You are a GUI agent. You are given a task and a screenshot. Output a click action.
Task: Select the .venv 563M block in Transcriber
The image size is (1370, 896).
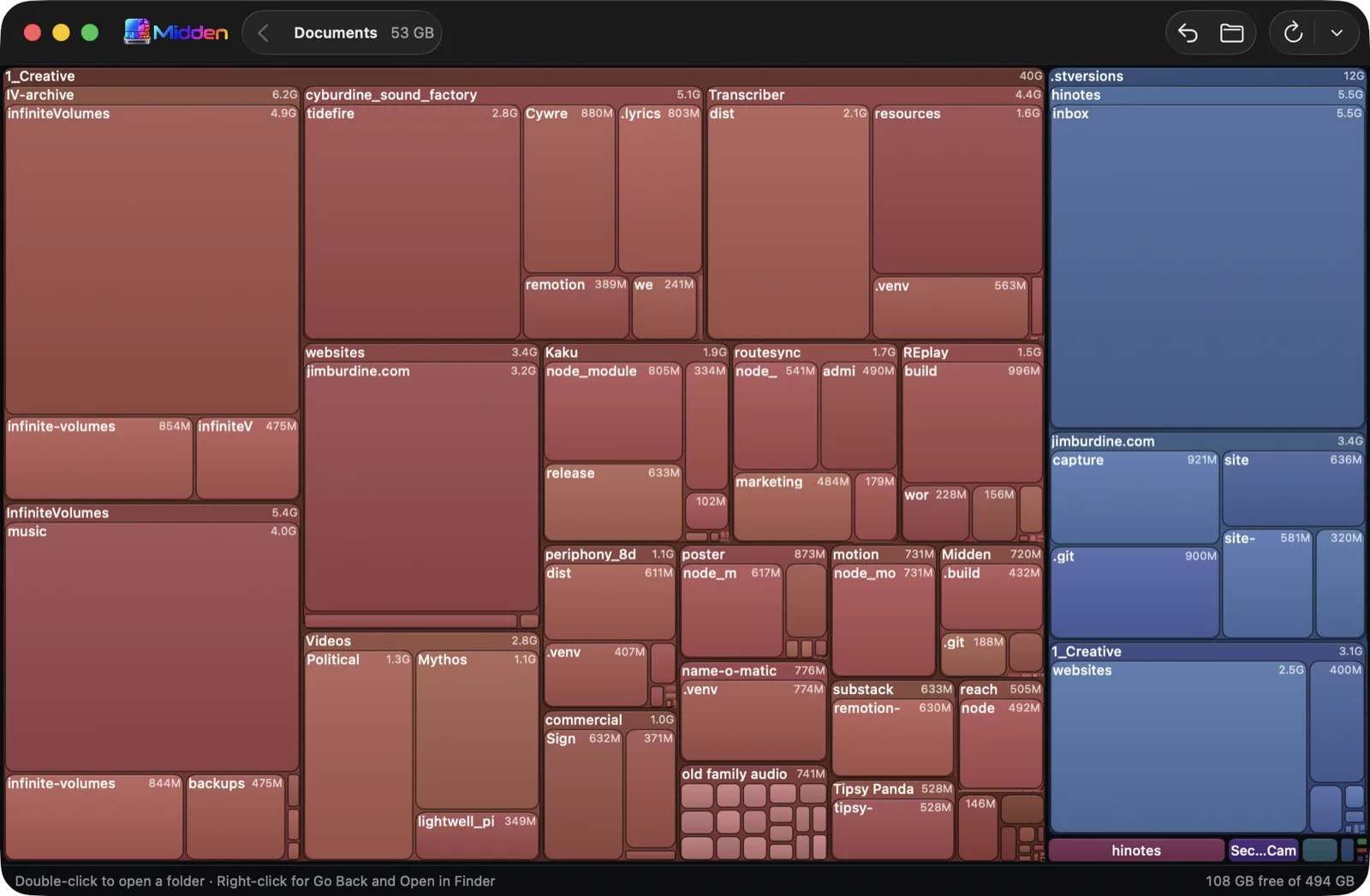pyautogui.click(x=950, y=308)
